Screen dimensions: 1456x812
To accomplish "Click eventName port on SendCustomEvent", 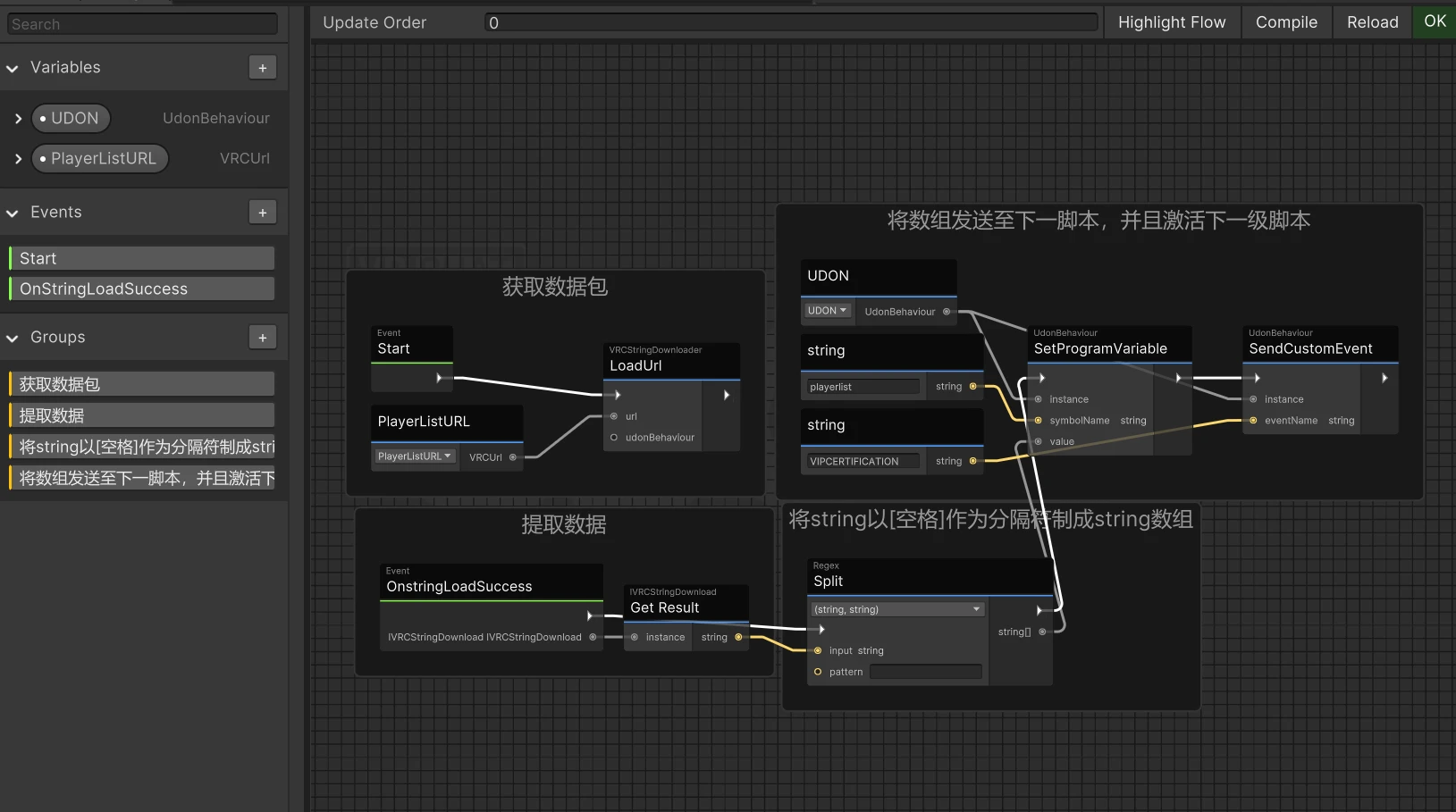I will click(1253, 421).
